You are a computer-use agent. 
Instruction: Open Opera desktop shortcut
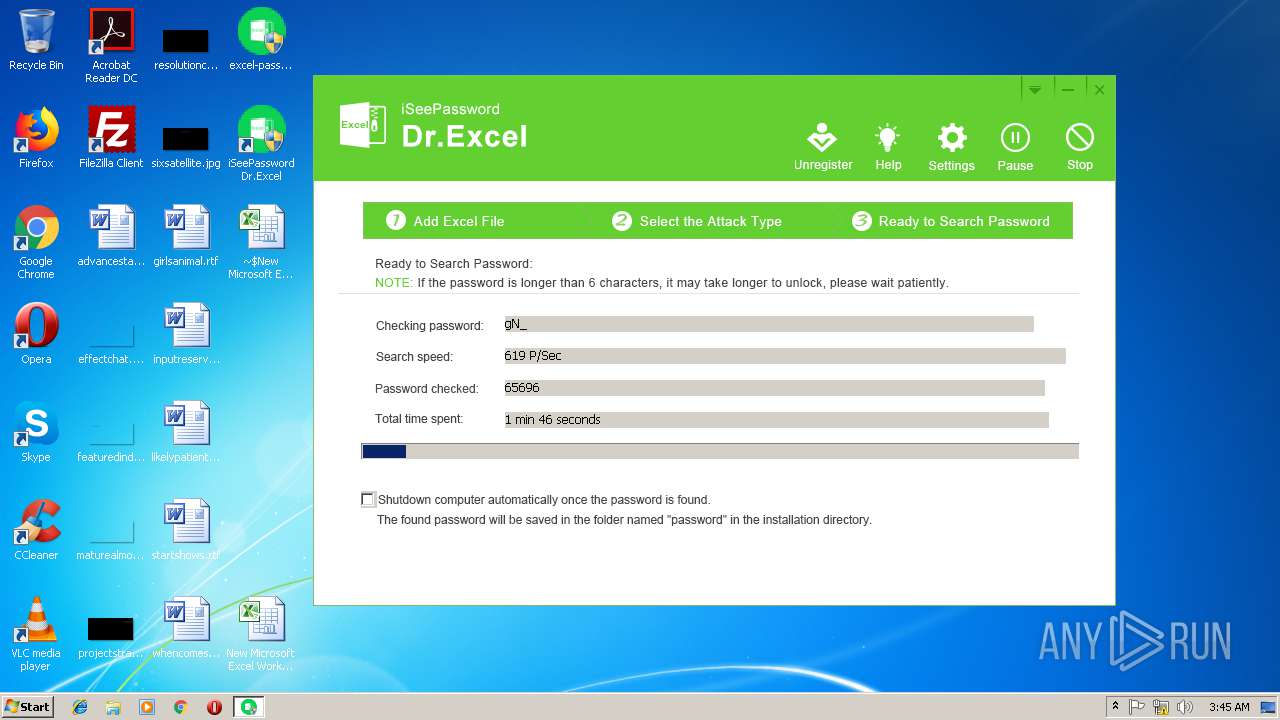tap(36, 334)
